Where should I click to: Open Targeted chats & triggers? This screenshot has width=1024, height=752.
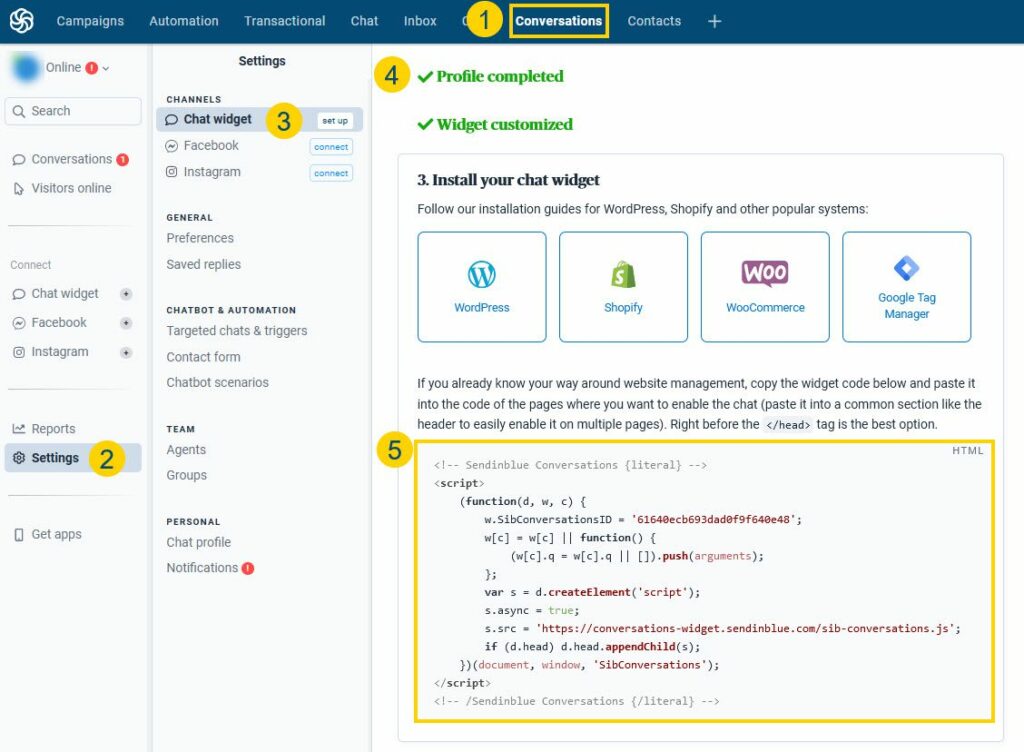(x=236, y=331)
